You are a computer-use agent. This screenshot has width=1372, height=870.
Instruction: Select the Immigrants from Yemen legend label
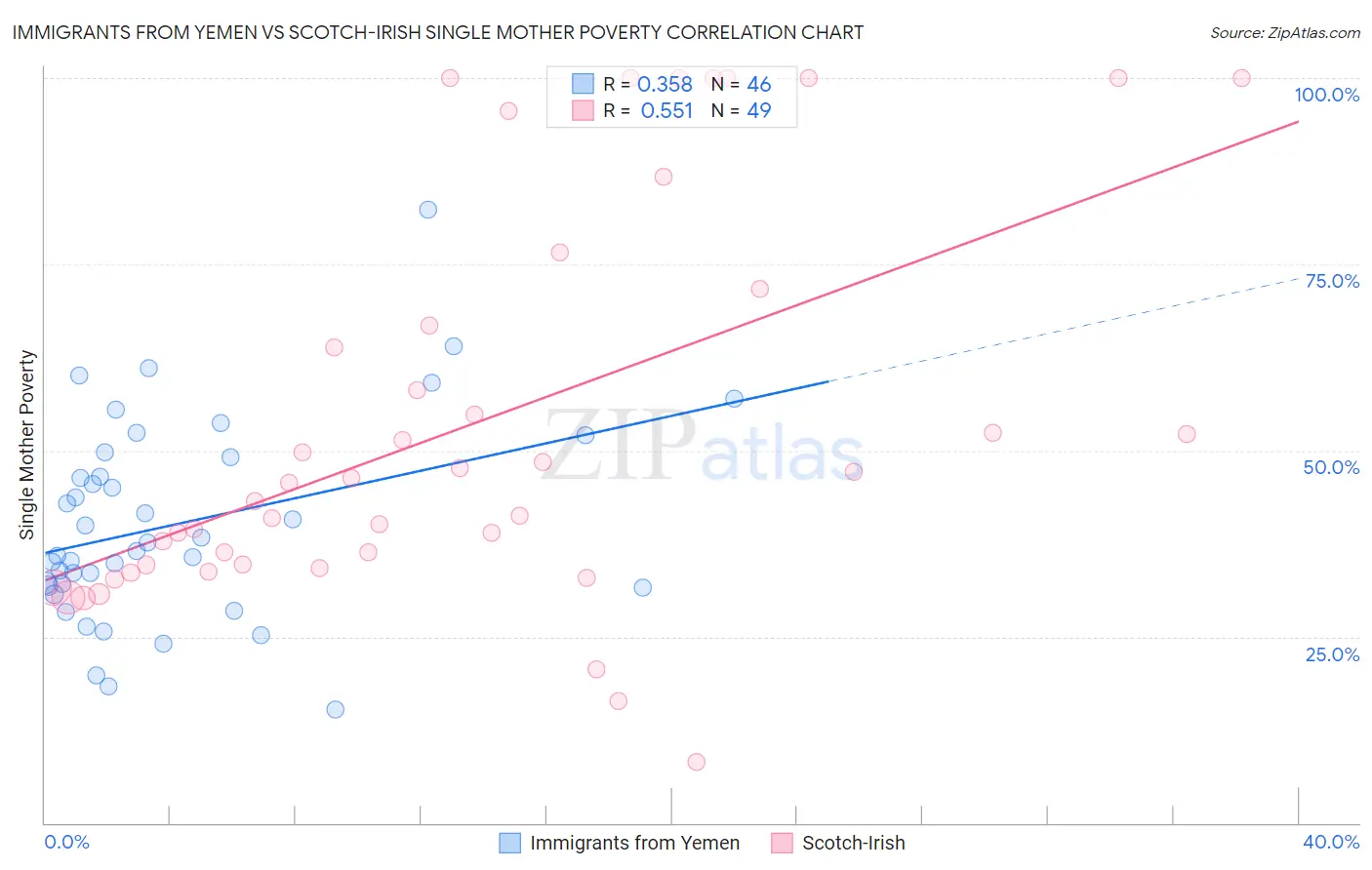click(x=635, y=843)
